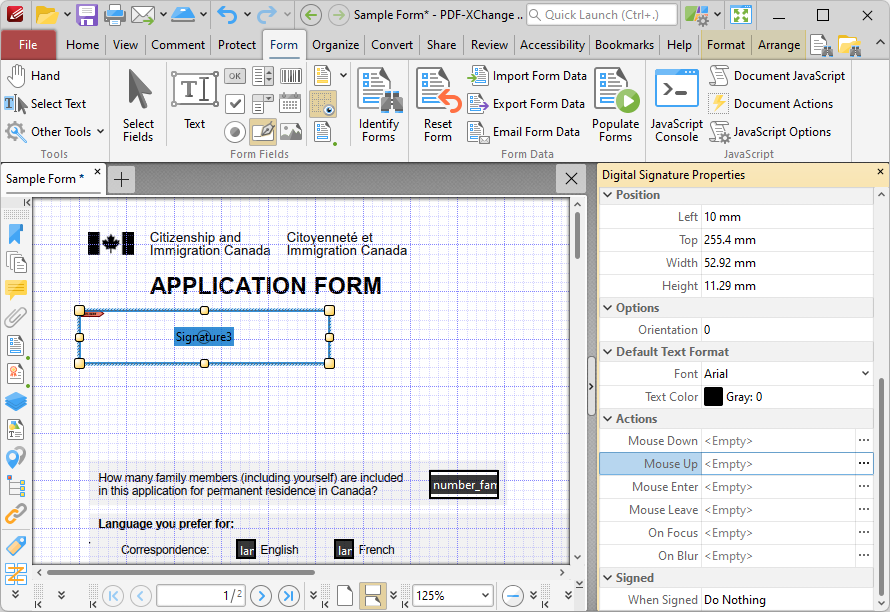Toggle the dropdown field tool
This screenshot has width=890, height=612.
263,104
